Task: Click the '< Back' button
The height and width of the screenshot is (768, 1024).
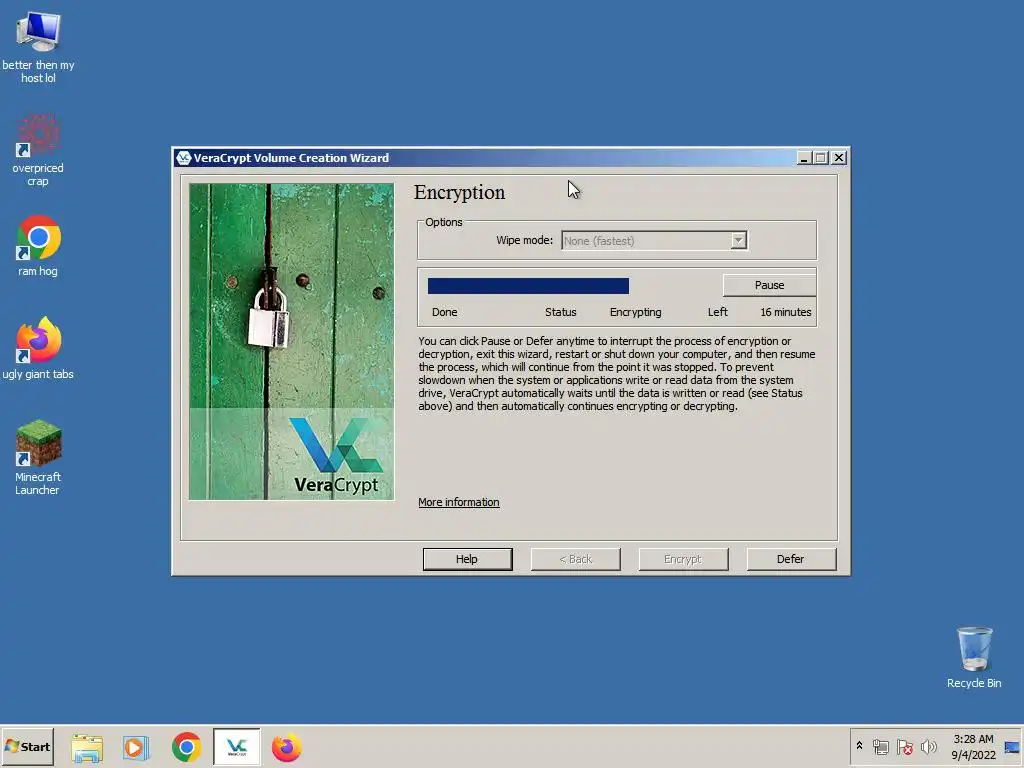Action: (575, 559)
